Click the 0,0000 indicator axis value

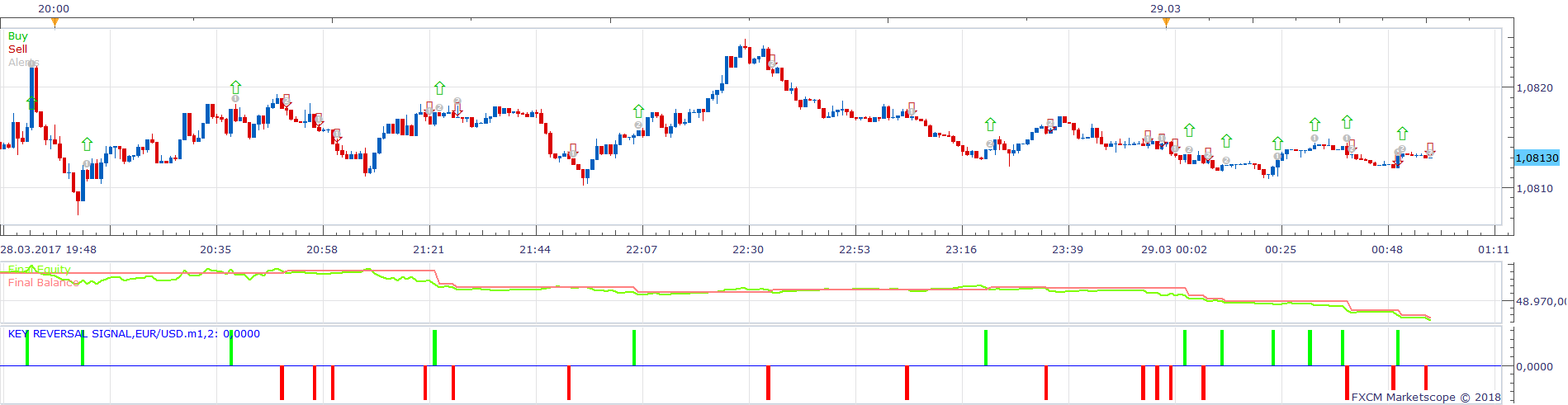tap(1534, 367)
